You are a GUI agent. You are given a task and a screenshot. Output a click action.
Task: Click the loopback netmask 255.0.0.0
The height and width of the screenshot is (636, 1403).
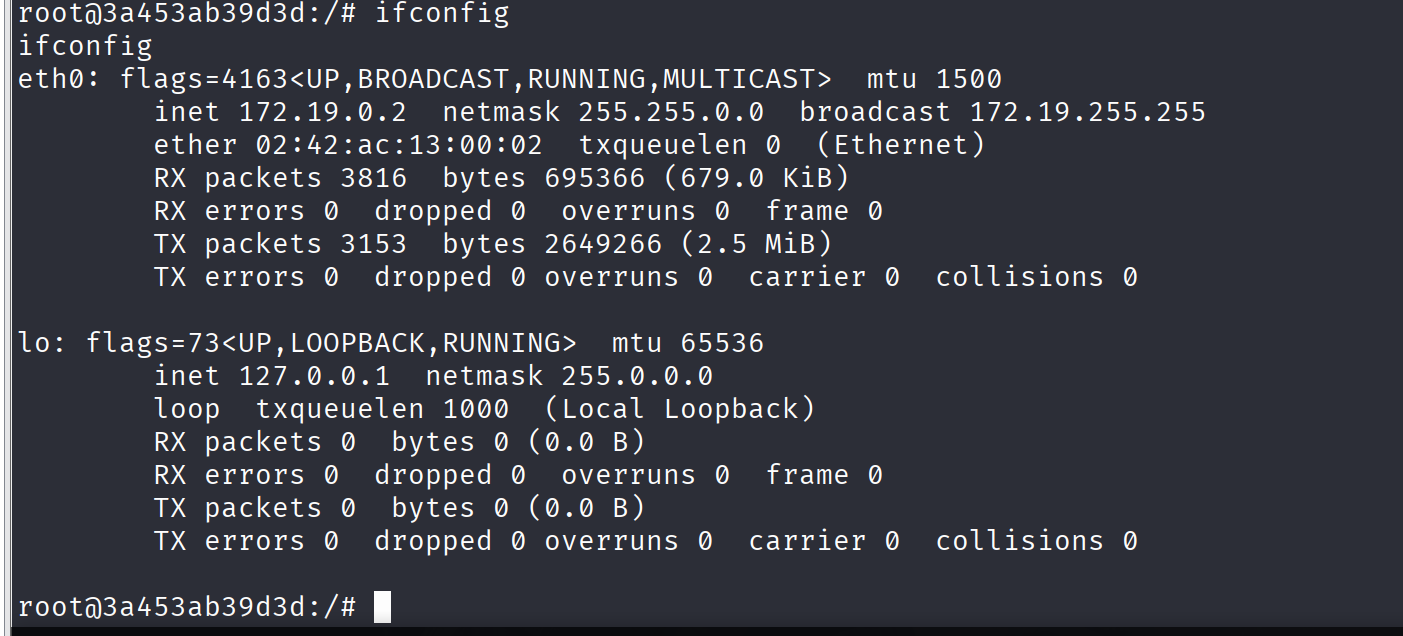point(637,376)
